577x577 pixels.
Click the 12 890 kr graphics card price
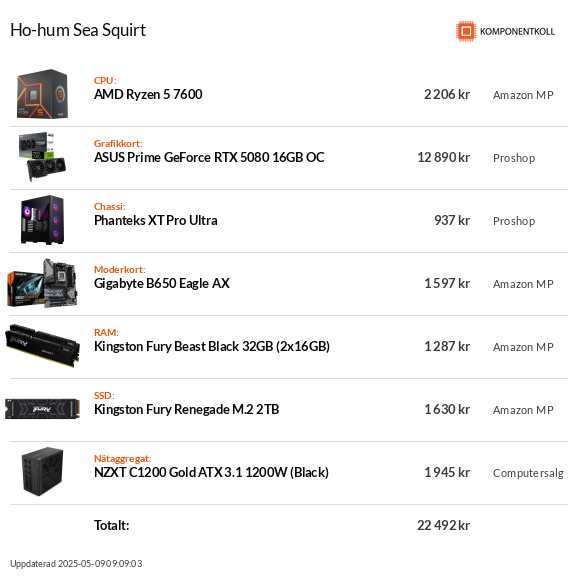tap(443, 157)
